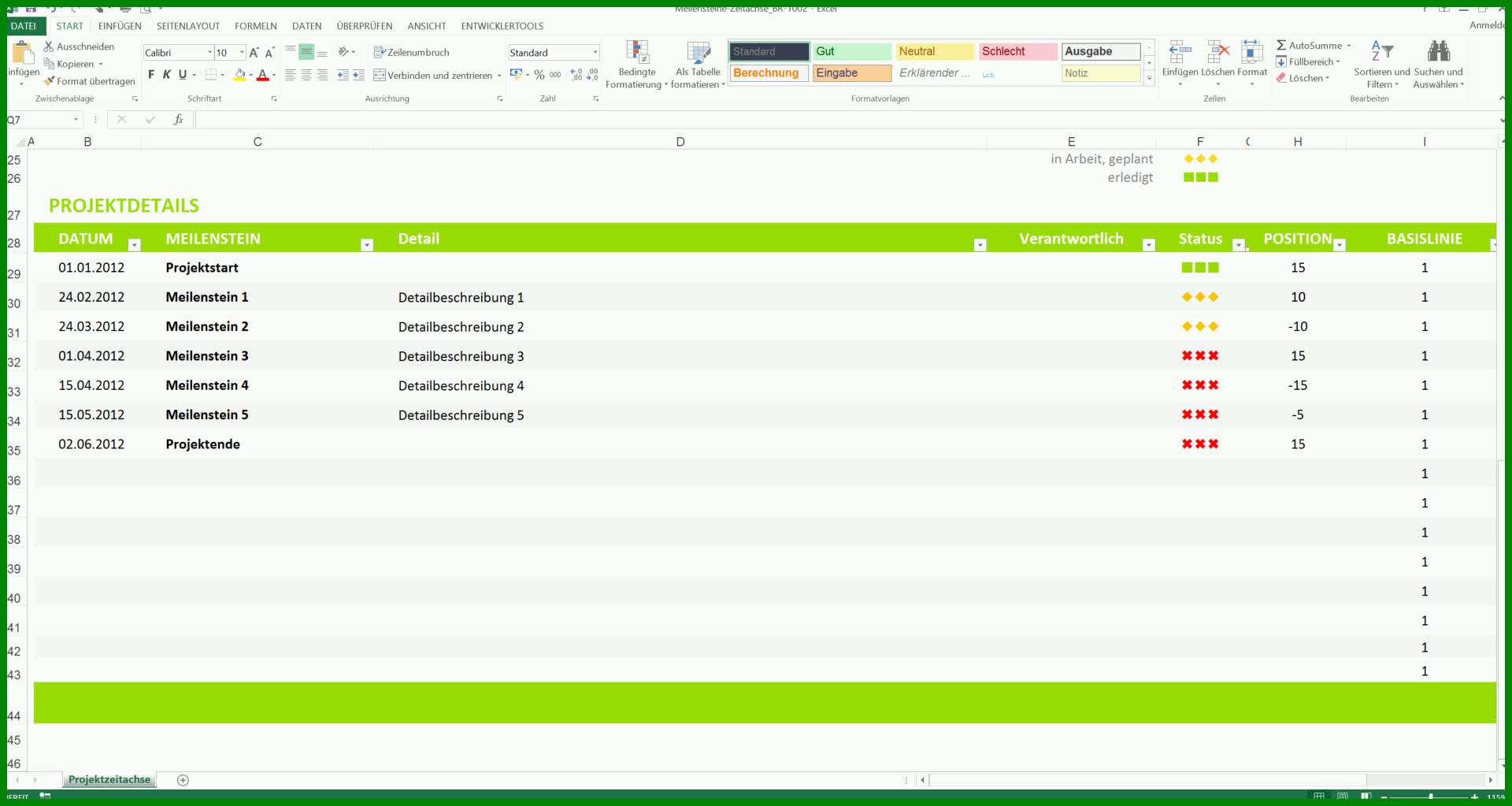Toggle underline U formatting
The width and height of the screenshot is (1512, 806).
click(x=183, y=75)
